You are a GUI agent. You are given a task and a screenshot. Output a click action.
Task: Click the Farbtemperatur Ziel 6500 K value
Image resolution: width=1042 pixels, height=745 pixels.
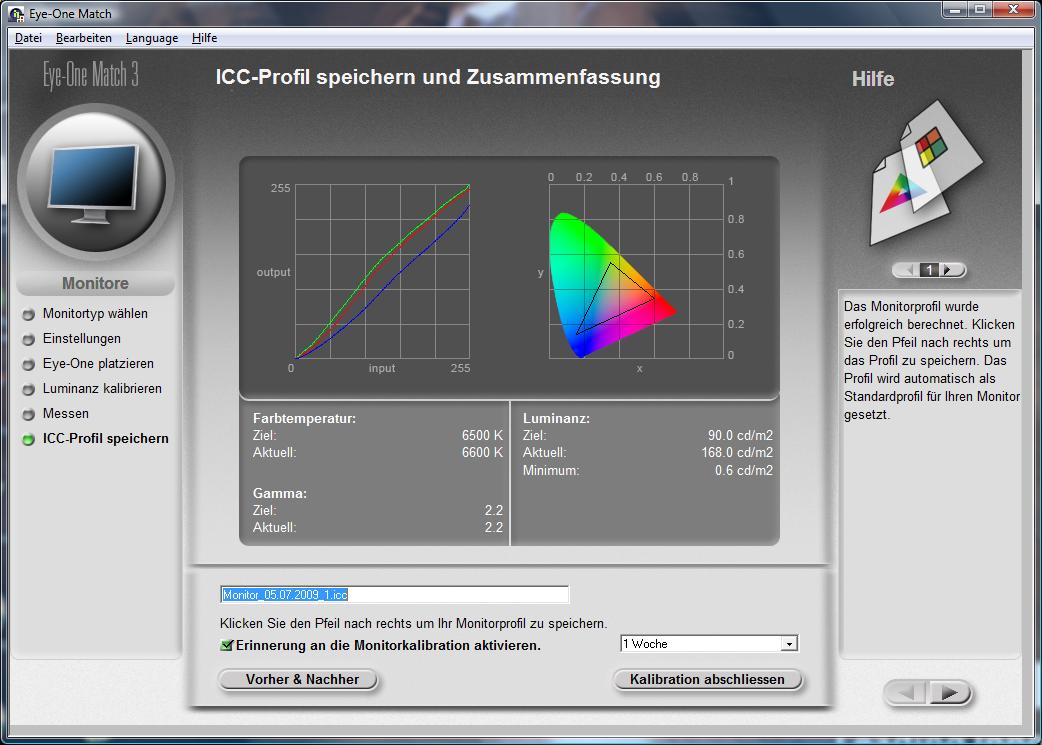(482, 435)
